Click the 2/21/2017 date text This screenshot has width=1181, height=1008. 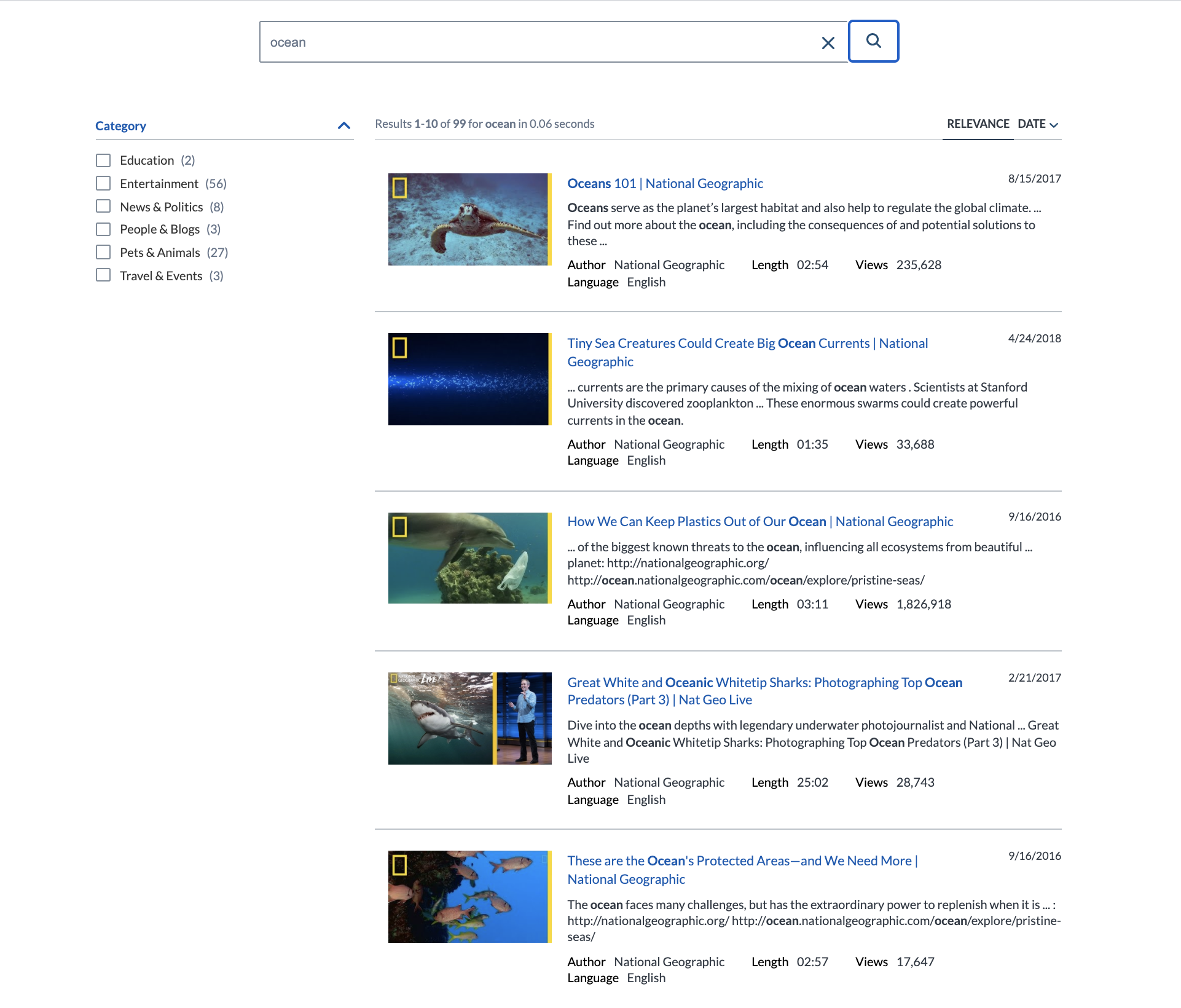pos(1034,678)
